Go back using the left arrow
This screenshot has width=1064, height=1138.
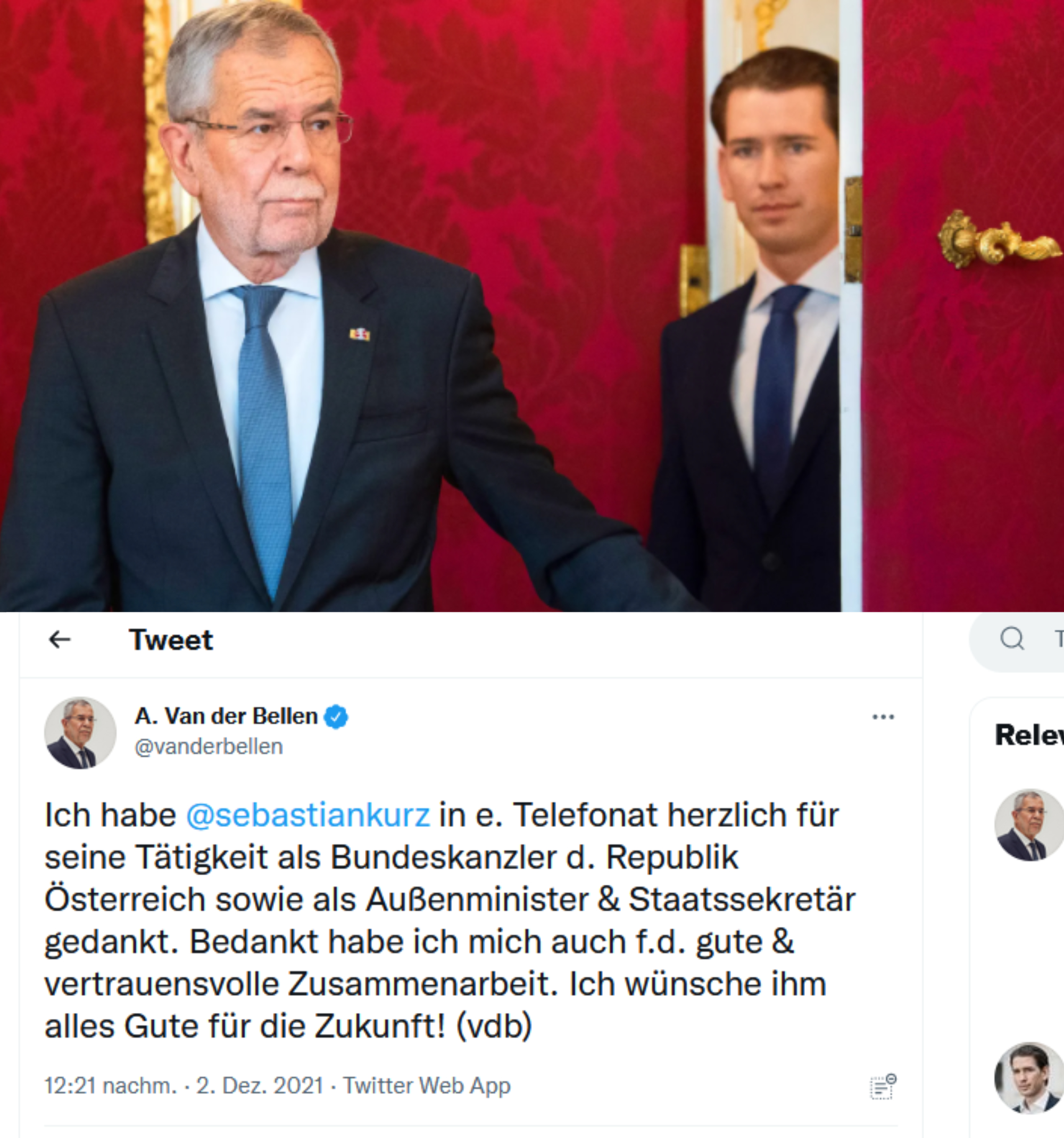[60, 639]
